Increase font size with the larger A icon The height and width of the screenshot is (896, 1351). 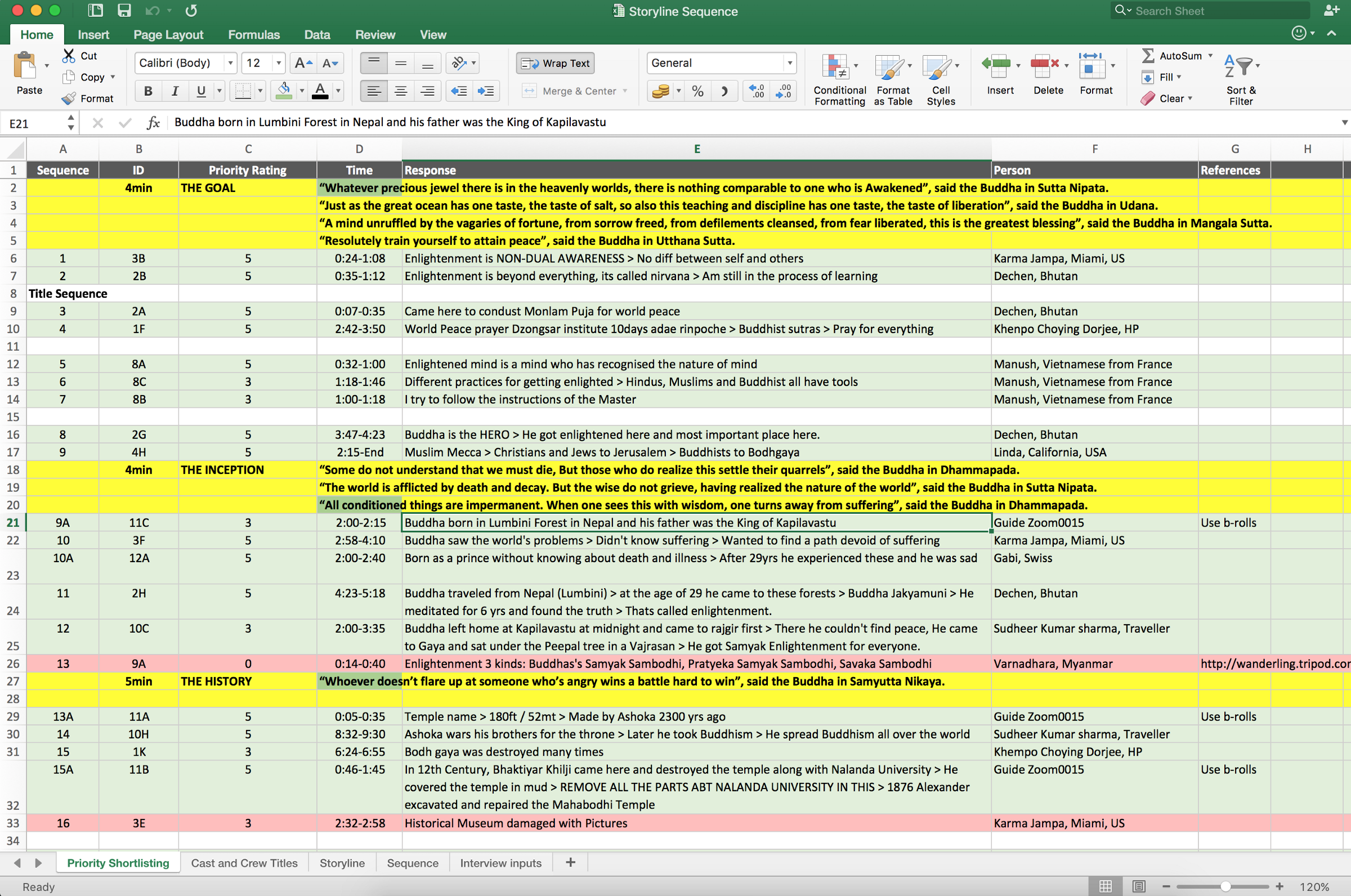303,63
